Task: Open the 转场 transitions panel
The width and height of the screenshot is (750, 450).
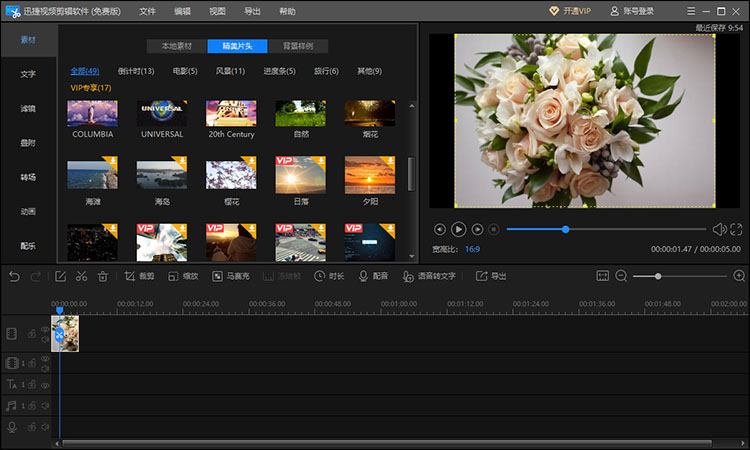Action: pyautogui.click(x=28, y=177)
